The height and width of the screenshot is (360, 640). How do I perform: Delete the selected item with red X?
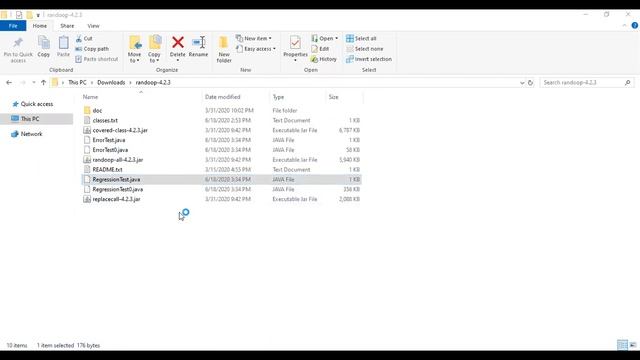178,48
